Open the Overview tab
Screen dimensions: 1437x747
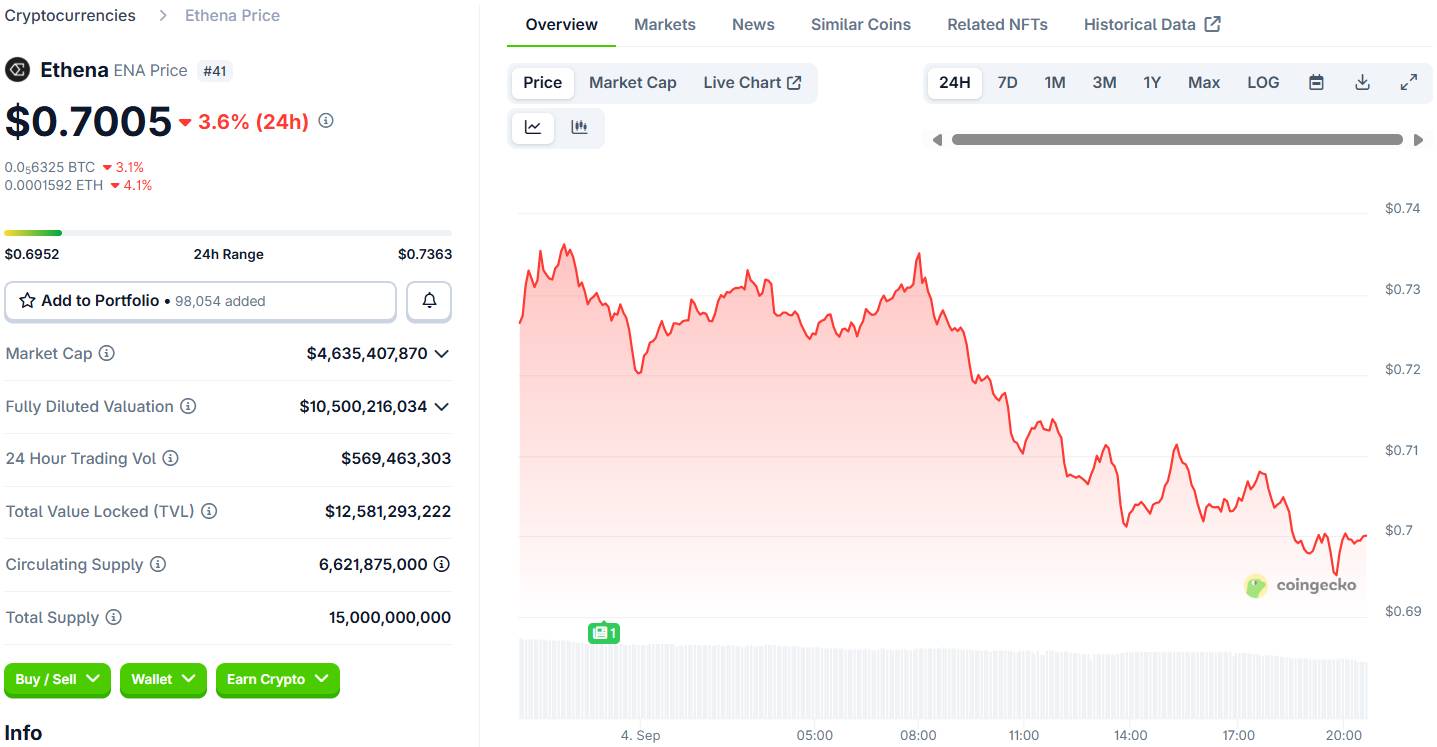[562, 24]
